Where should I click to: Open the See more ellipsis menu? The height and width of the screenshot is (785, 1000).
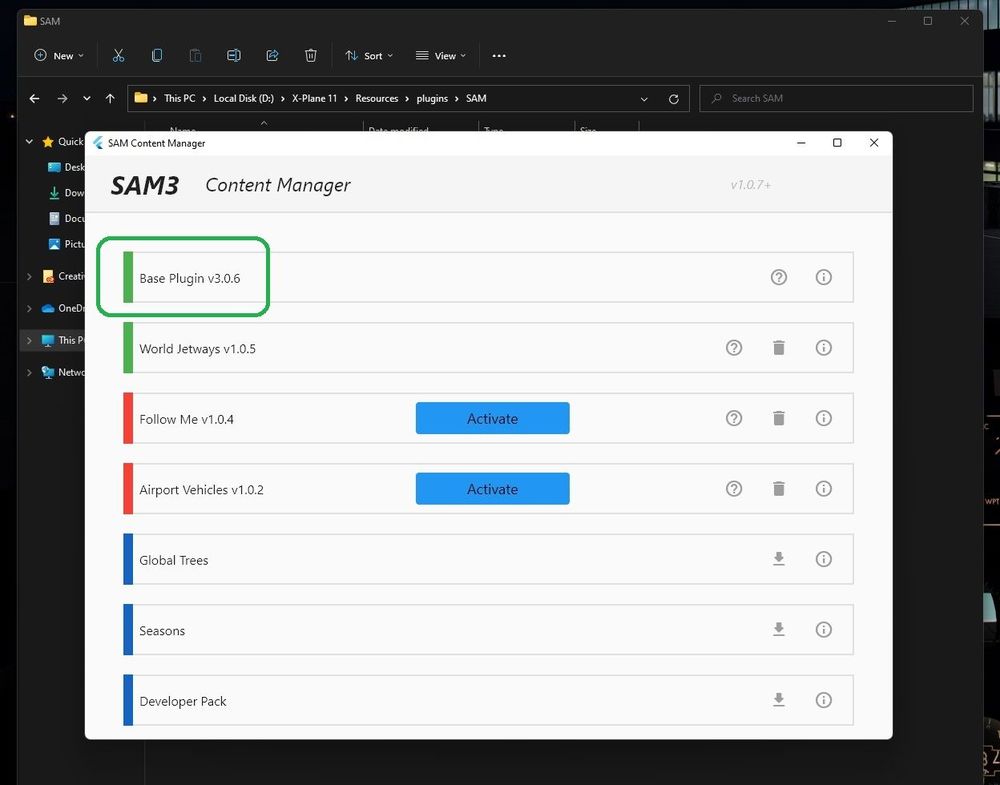pos(499,56)
